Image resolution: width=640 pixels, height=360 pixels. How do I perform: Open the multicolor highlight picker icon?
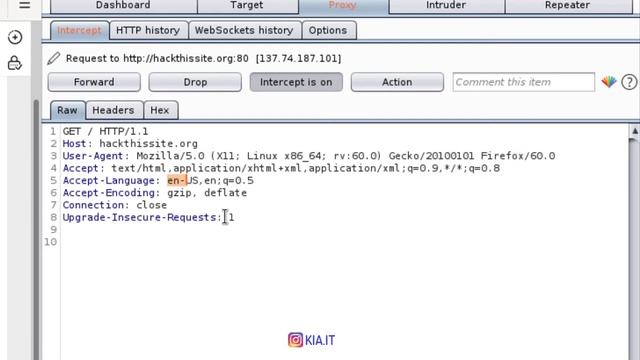click(x=609, y=82)
